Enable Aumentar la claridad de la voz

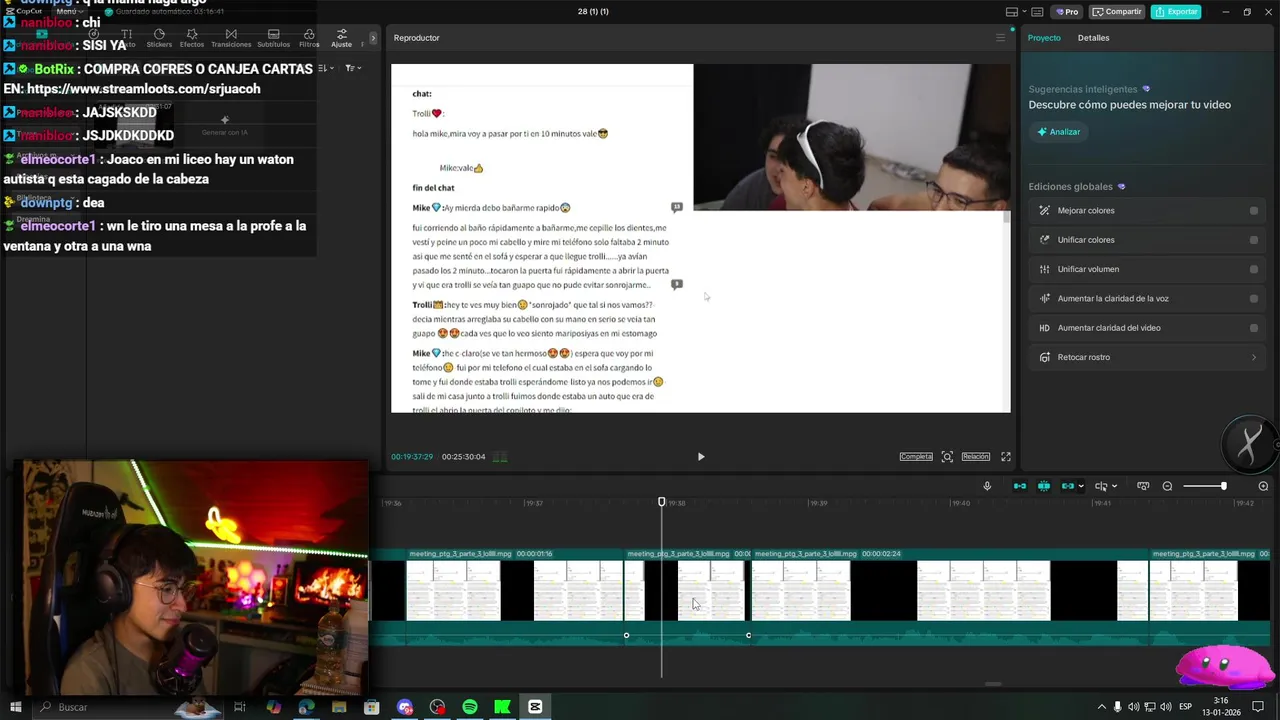[1254, 298]
